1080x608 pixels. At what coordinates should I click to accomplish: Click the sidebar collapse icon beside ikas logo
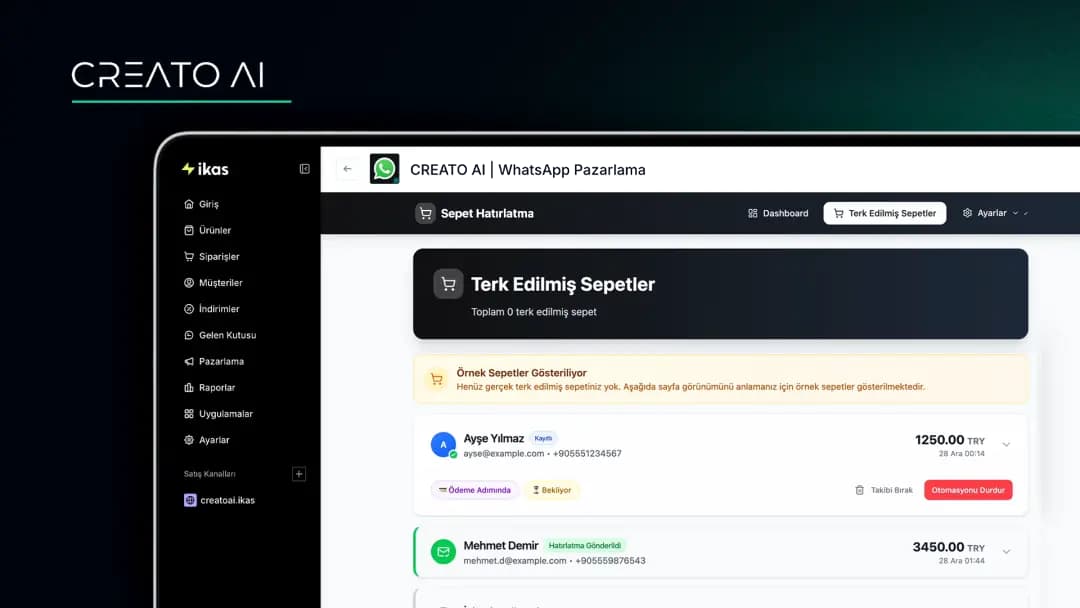(305, 169)
